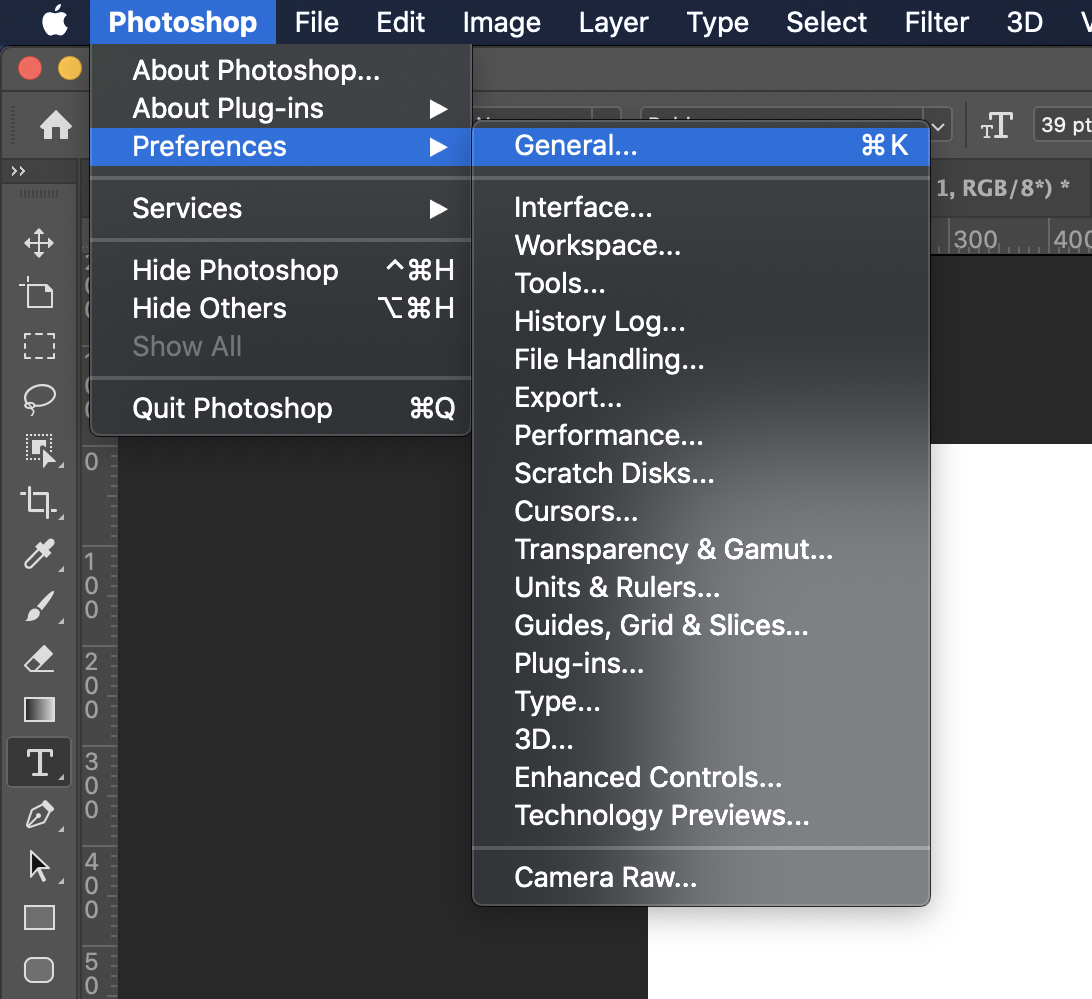Open Tools... preferences
Image resolution: width=1092 pixels, height=999 pixels.
[701, 284]
